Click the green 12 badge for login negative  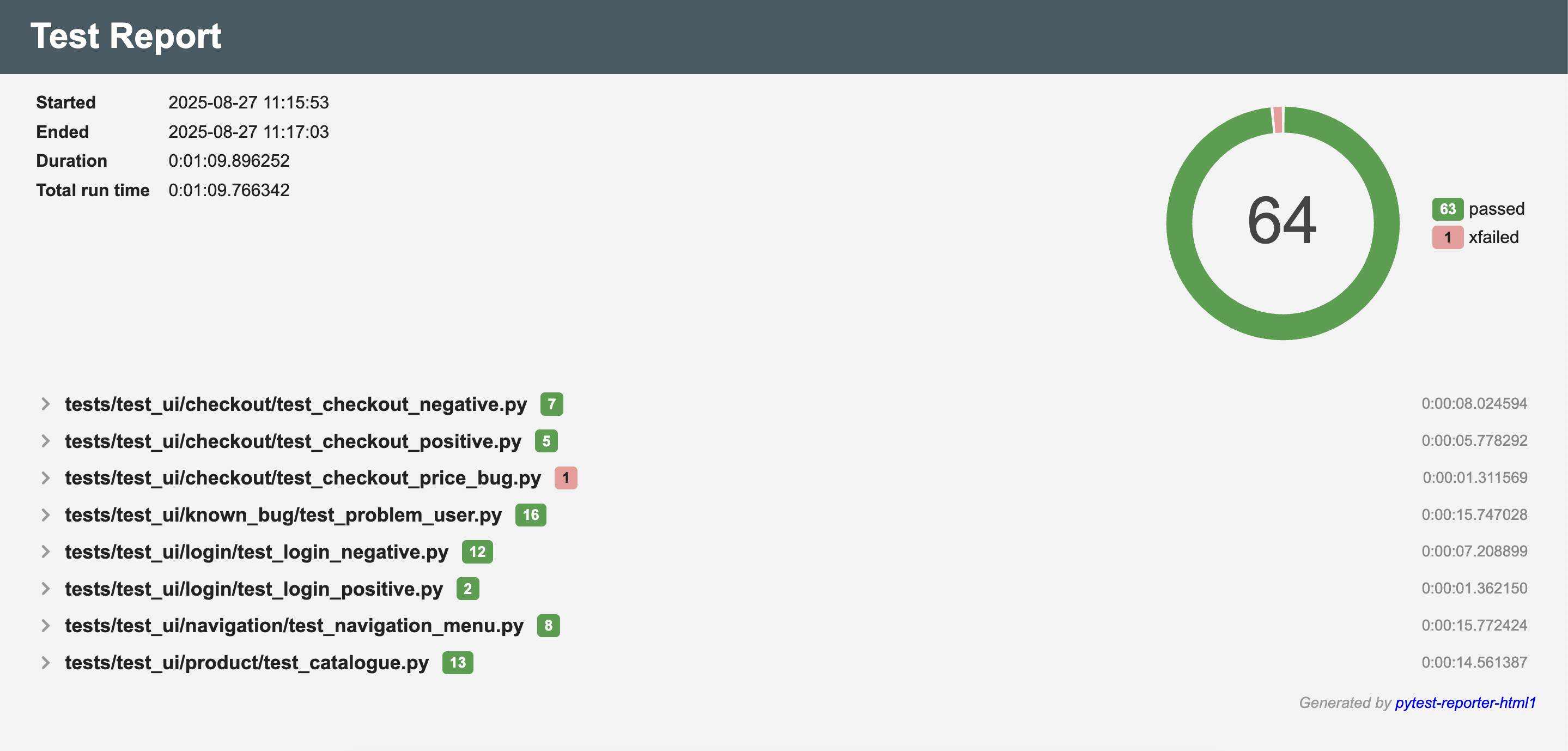pos(477,552)
